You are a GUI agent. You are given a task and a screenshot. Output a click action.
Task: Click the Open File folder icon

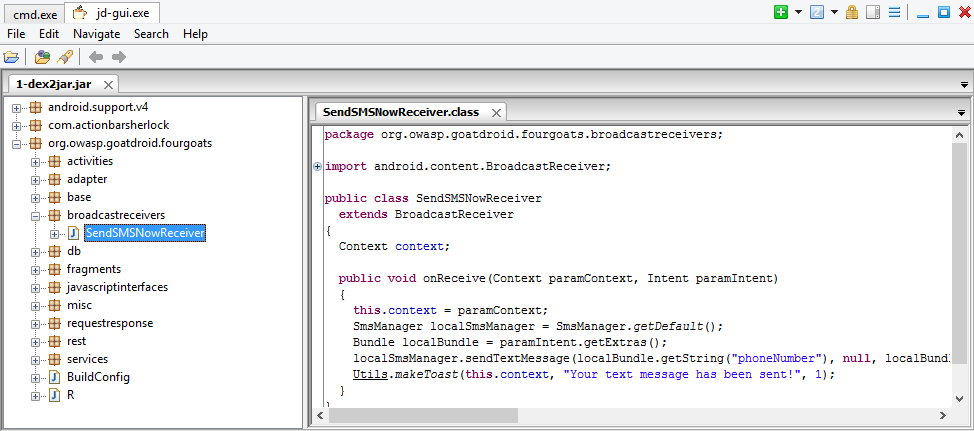click(11, 57)
